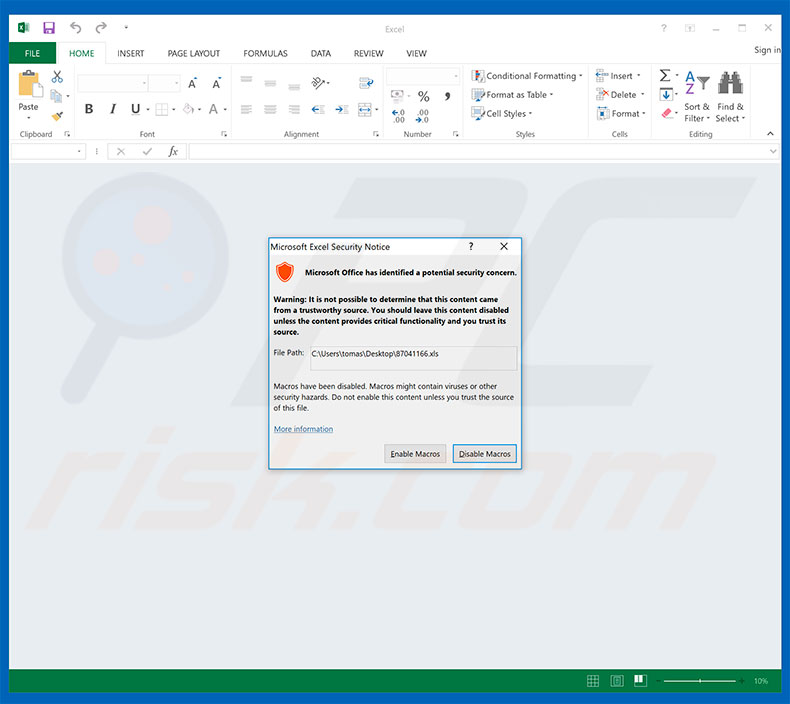Viewport: 790px width, 704px height.
Task: Click the Decrease Indent icon
Action: (318, 109)
